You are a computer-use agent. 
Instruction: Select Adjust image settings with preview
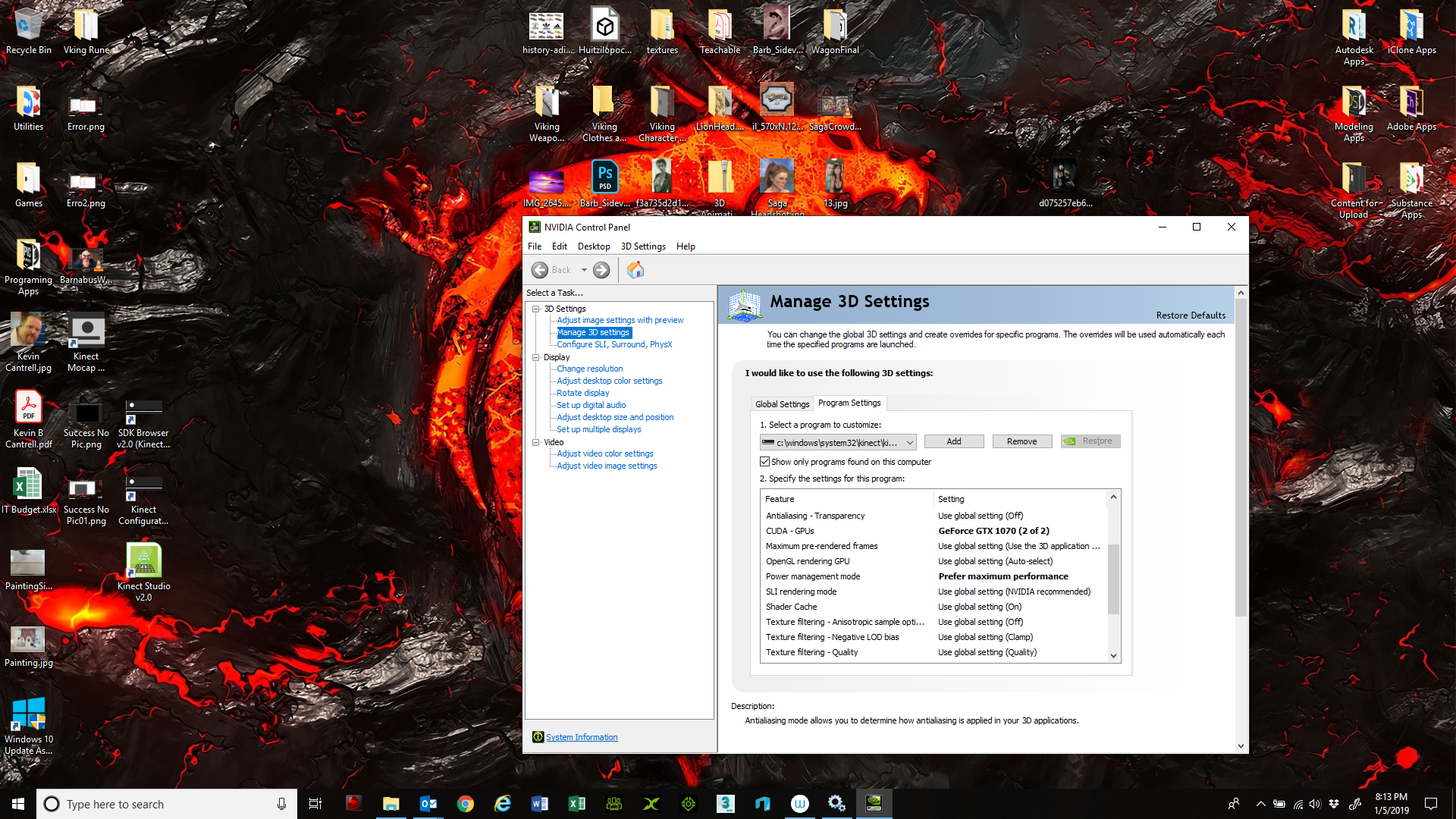pyautogui.click(x=620, y=320)
